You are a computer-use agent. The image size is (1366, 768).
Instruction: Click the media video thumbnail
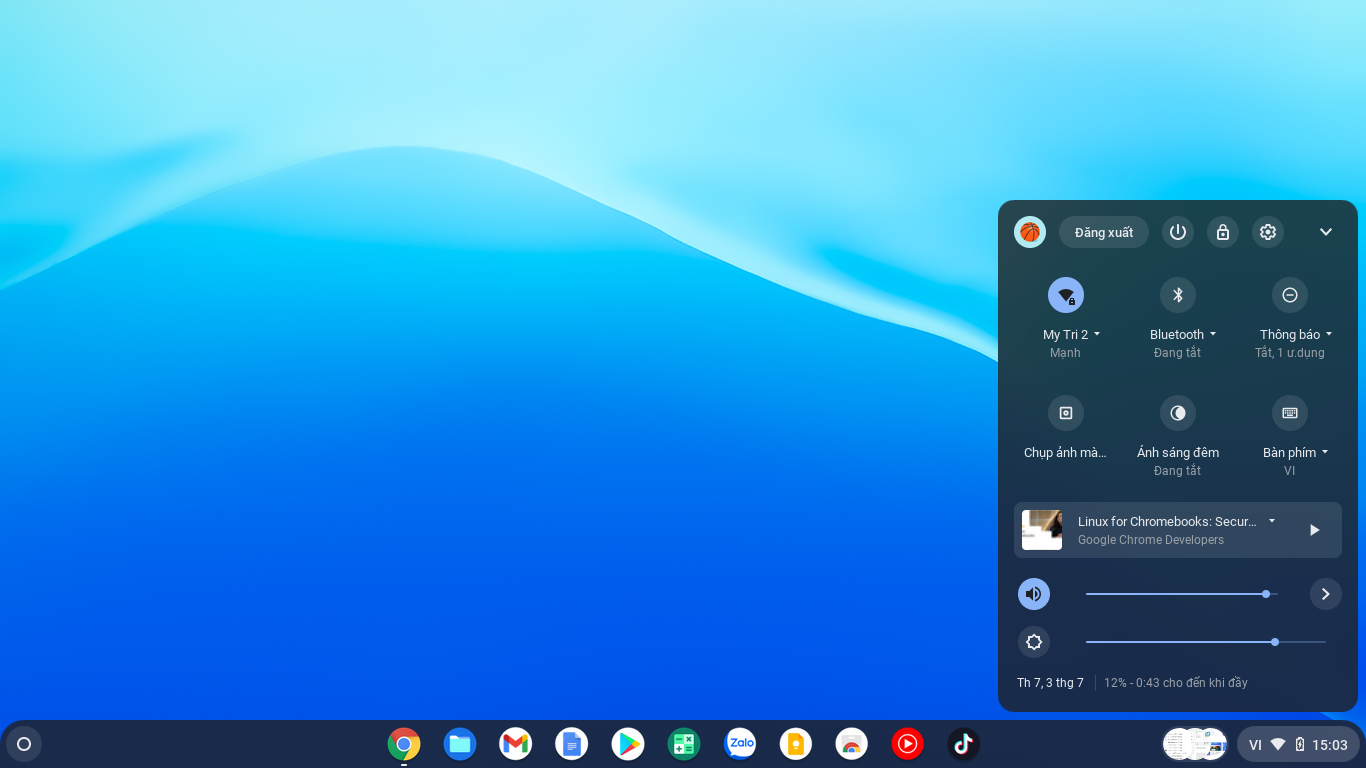click(1042, 530)
